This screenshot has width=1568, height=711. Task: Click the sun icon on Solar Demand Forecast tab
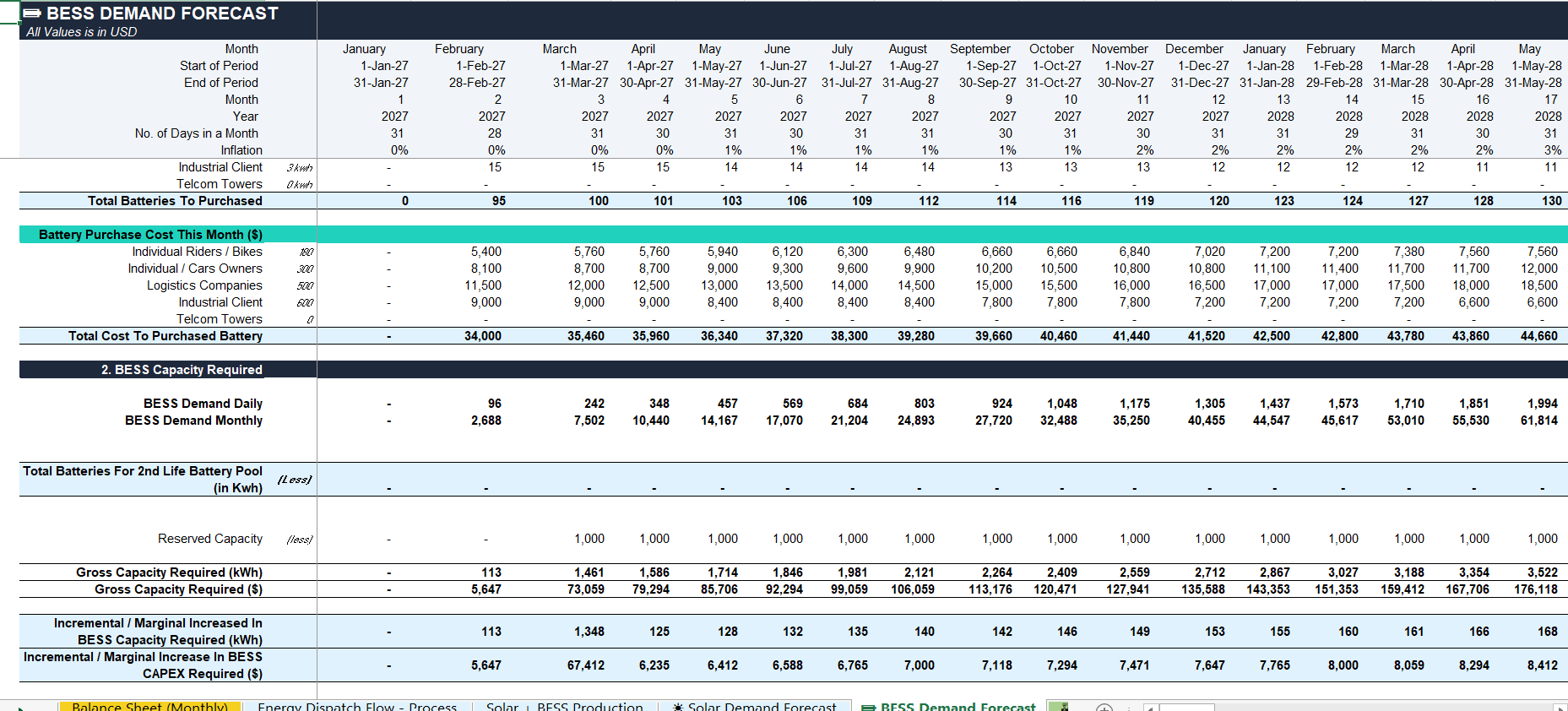pos(678,707)
